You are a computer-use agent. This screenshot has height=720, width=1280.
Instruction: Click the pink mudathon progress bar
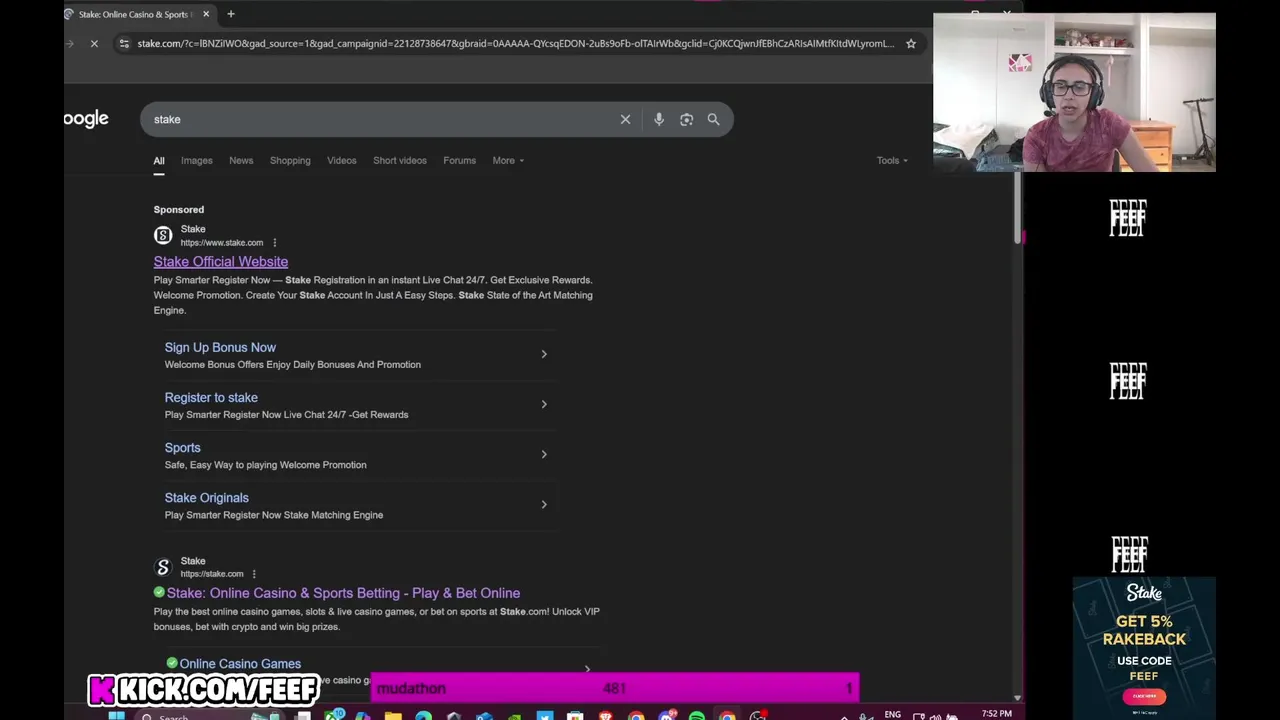(x=614, y=688)
